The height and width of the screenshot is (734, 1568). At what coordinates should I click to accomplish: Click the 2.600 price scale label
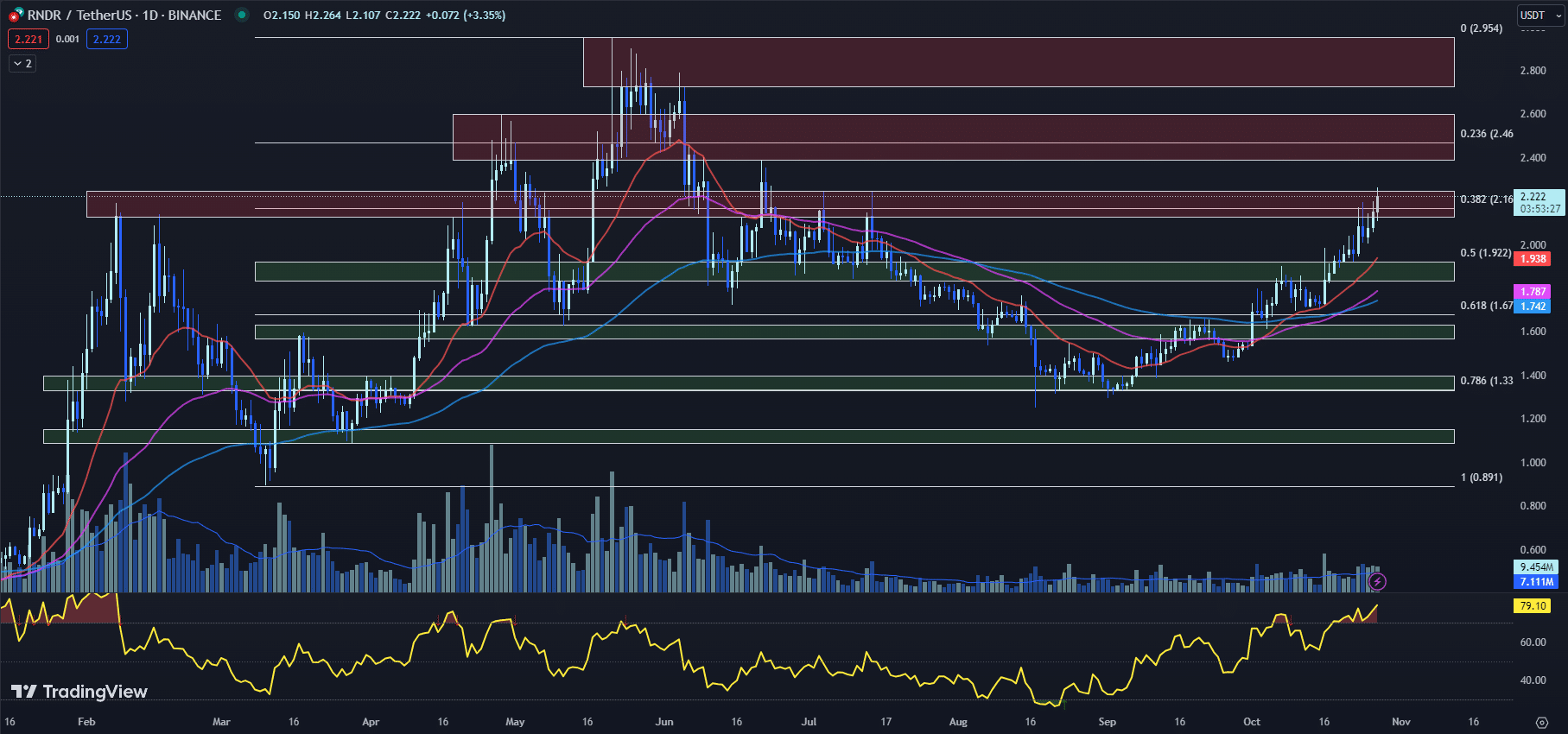point(1533,114)
